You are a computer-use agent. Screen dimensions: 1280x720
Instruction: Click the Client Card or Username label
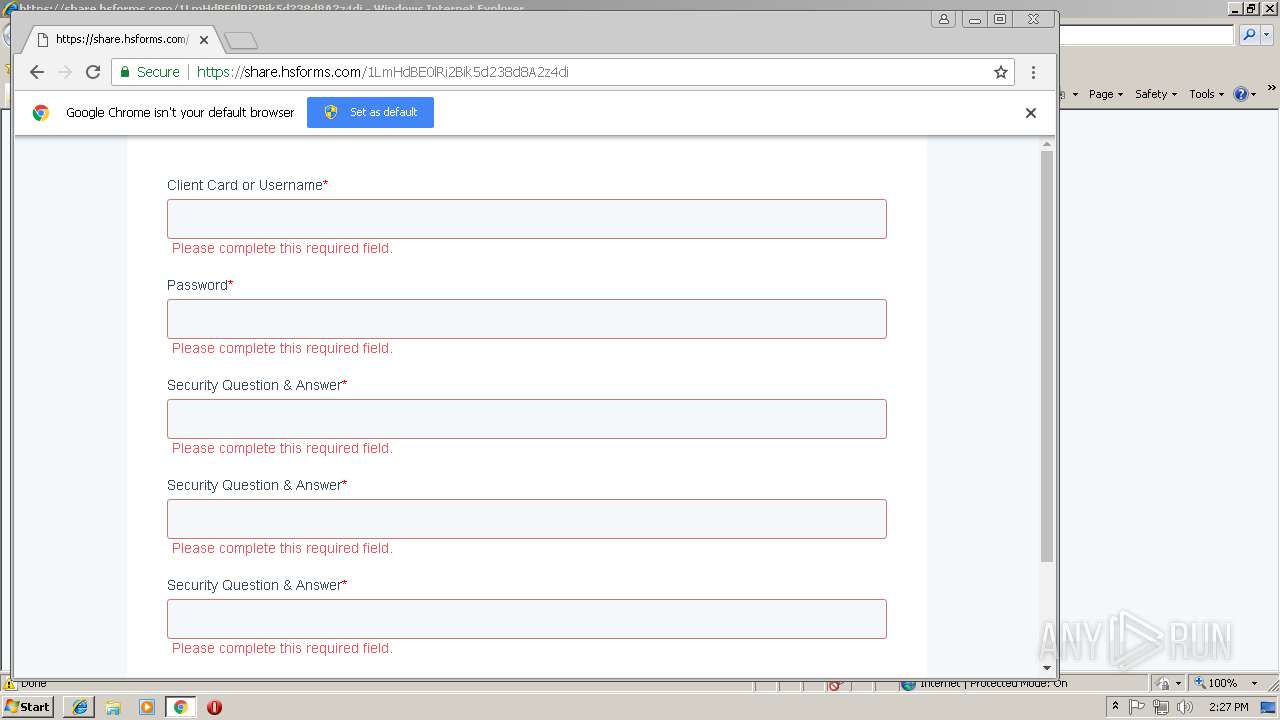[x=245, y=185]
